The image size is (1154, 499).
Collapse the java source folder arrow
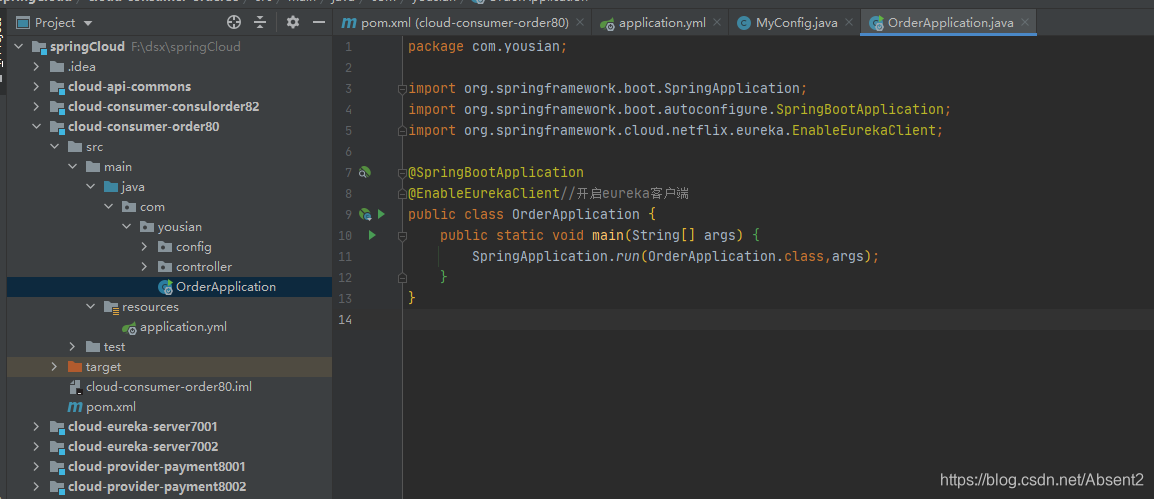tap(91, 186)
